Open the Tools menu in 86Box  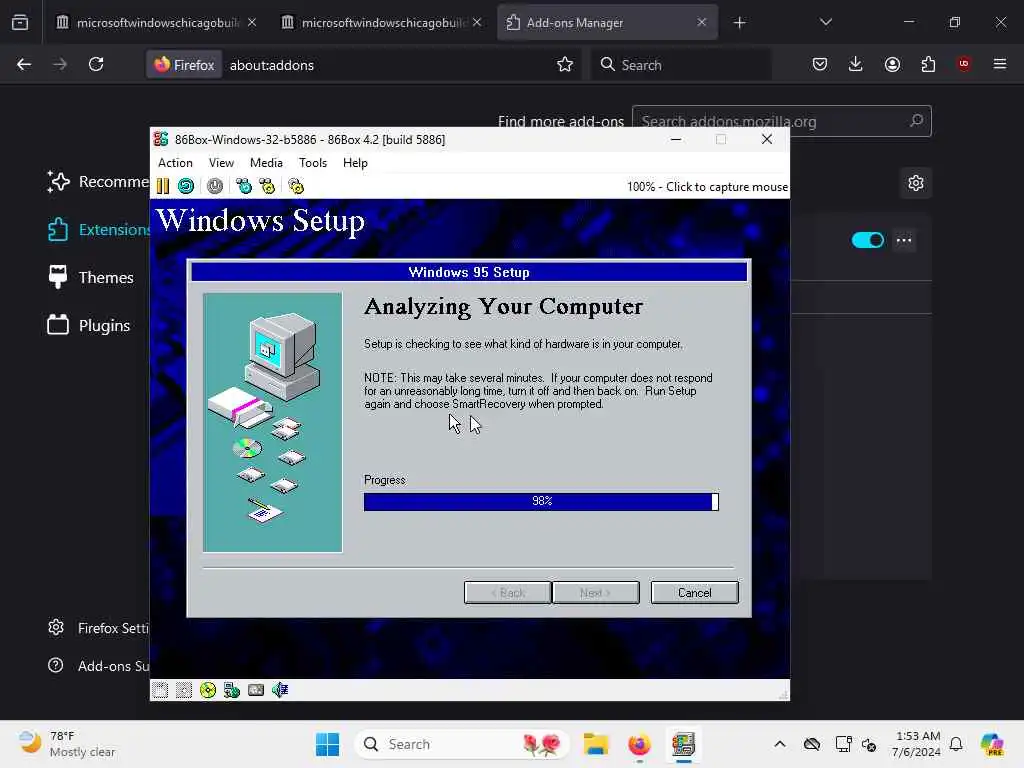(313, 163)
